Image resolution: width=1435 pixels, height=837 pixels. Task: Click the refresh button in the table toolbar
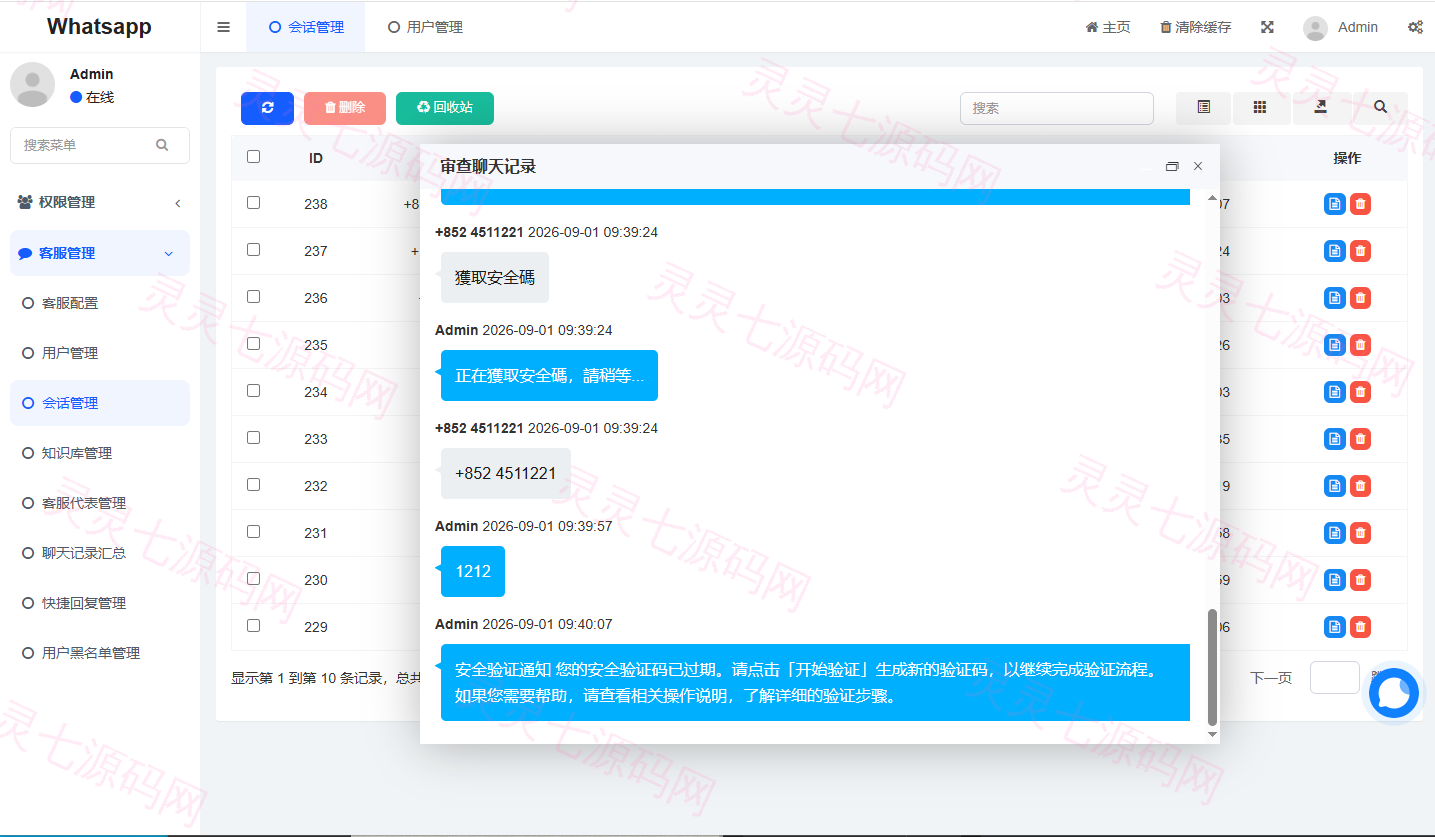point(267,108)
